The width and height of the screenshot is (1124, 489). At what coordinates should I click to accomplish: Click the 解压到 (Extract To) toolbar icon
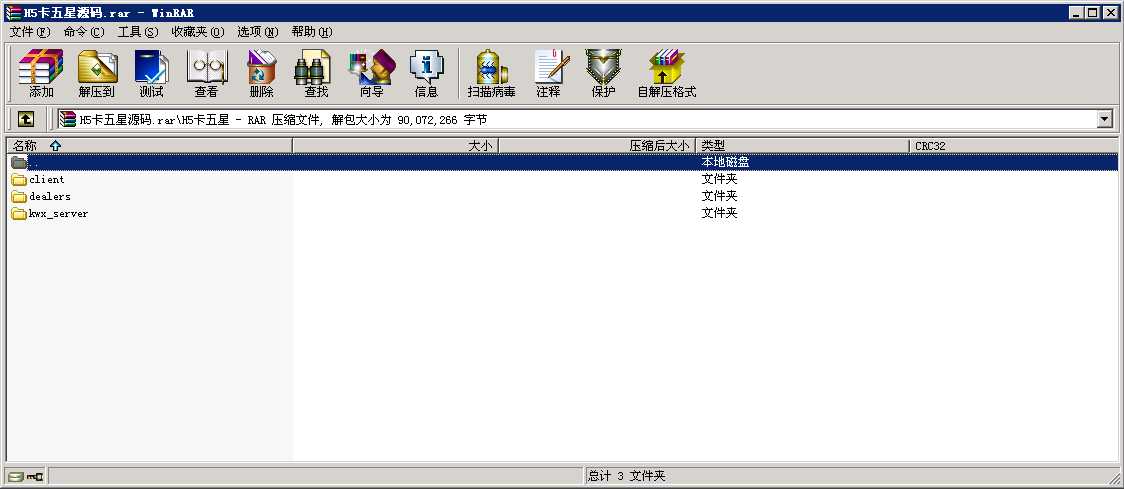point(97,73)
